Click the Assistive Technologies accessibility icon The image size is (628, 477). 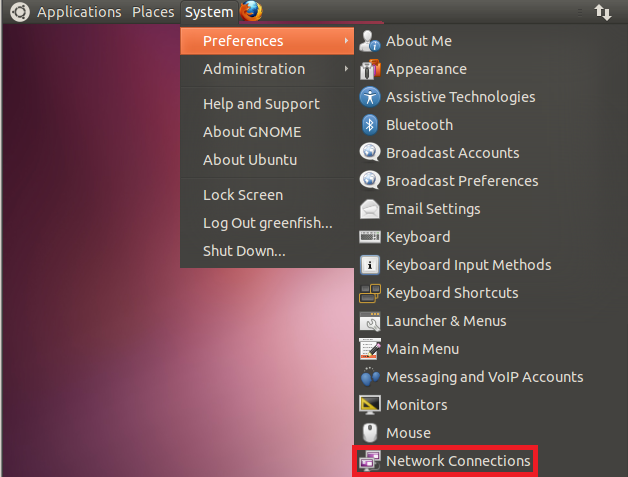coord(369,97)
